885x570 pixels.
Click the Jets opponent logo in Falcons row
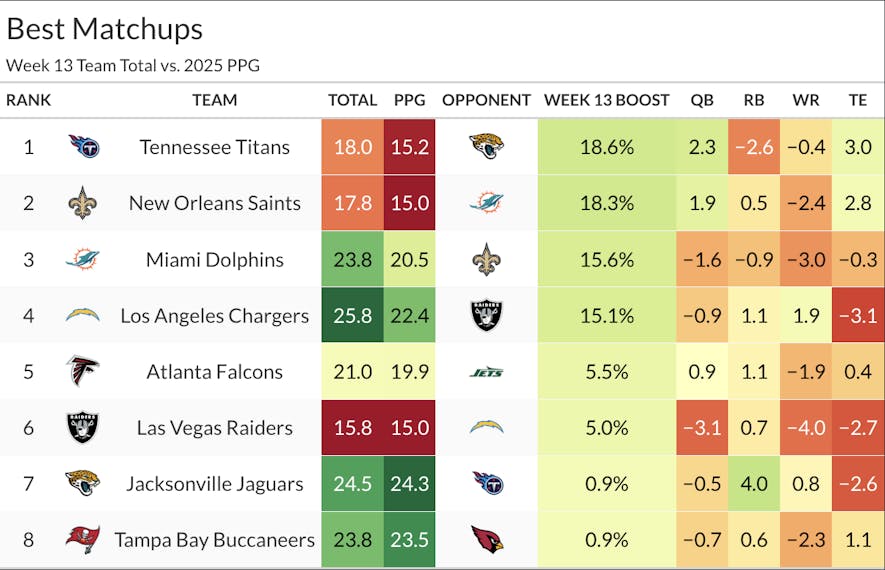point(486,372)
